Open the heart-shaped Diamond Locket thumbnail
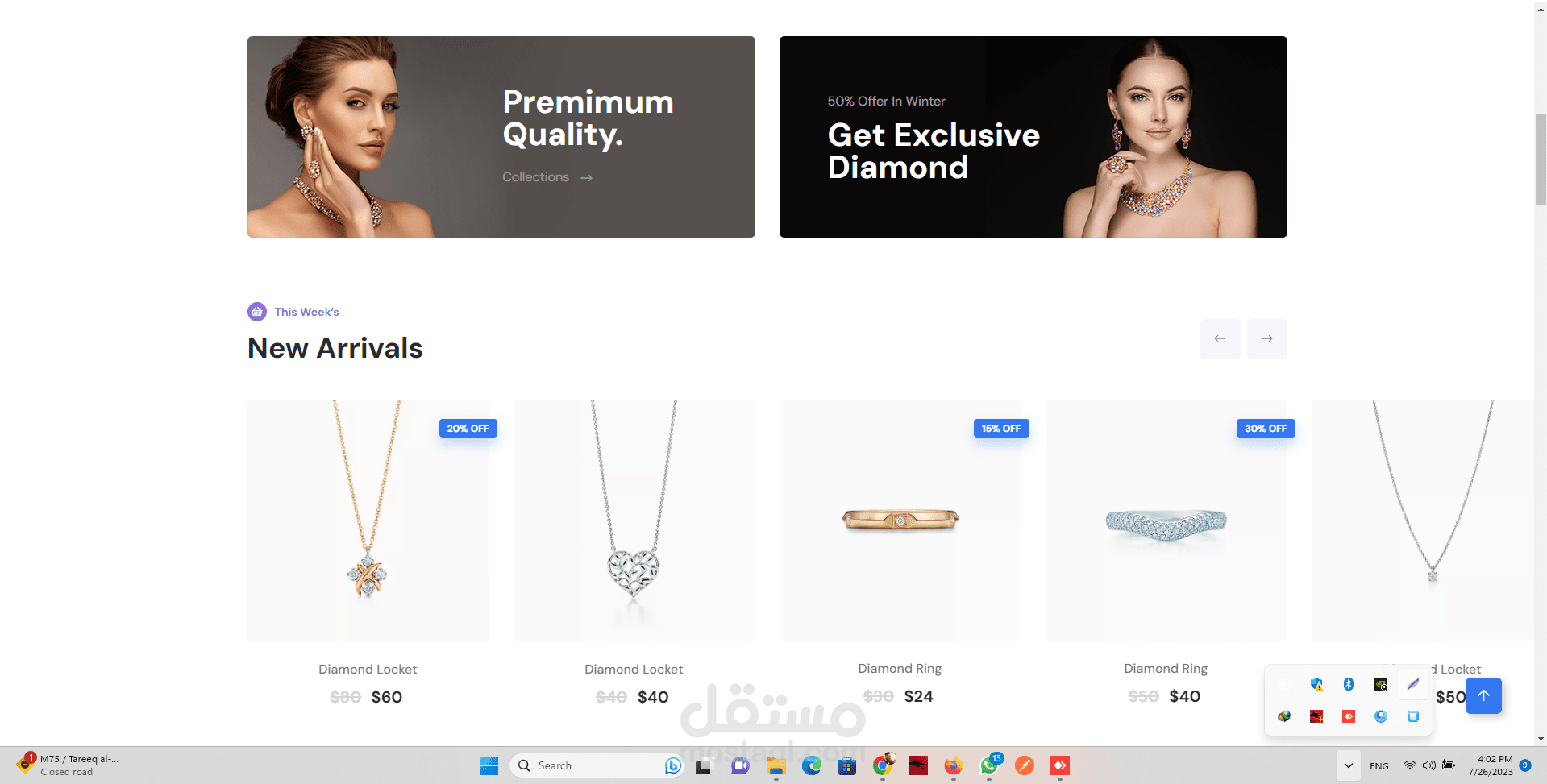The width and height of the screenshot is (1547, 784). point(634,521)
